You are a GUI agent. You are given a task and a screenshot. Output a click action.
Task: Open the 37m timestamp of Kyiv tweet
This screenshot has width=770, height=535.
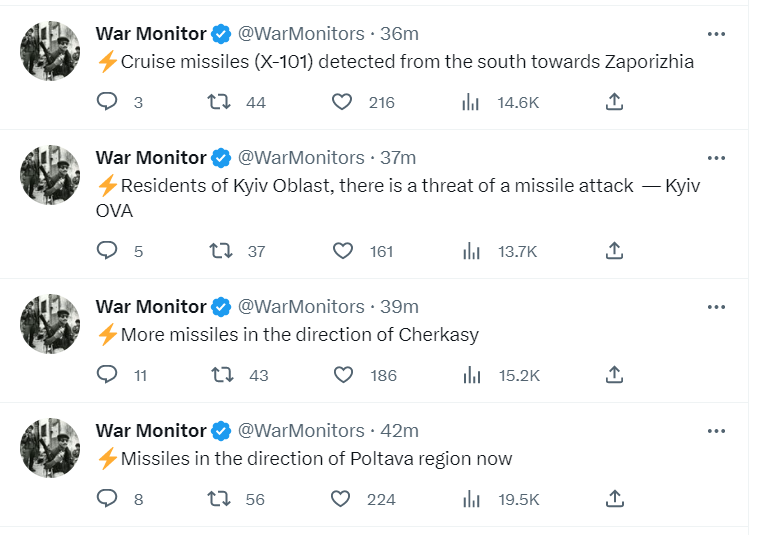[398, 158]
